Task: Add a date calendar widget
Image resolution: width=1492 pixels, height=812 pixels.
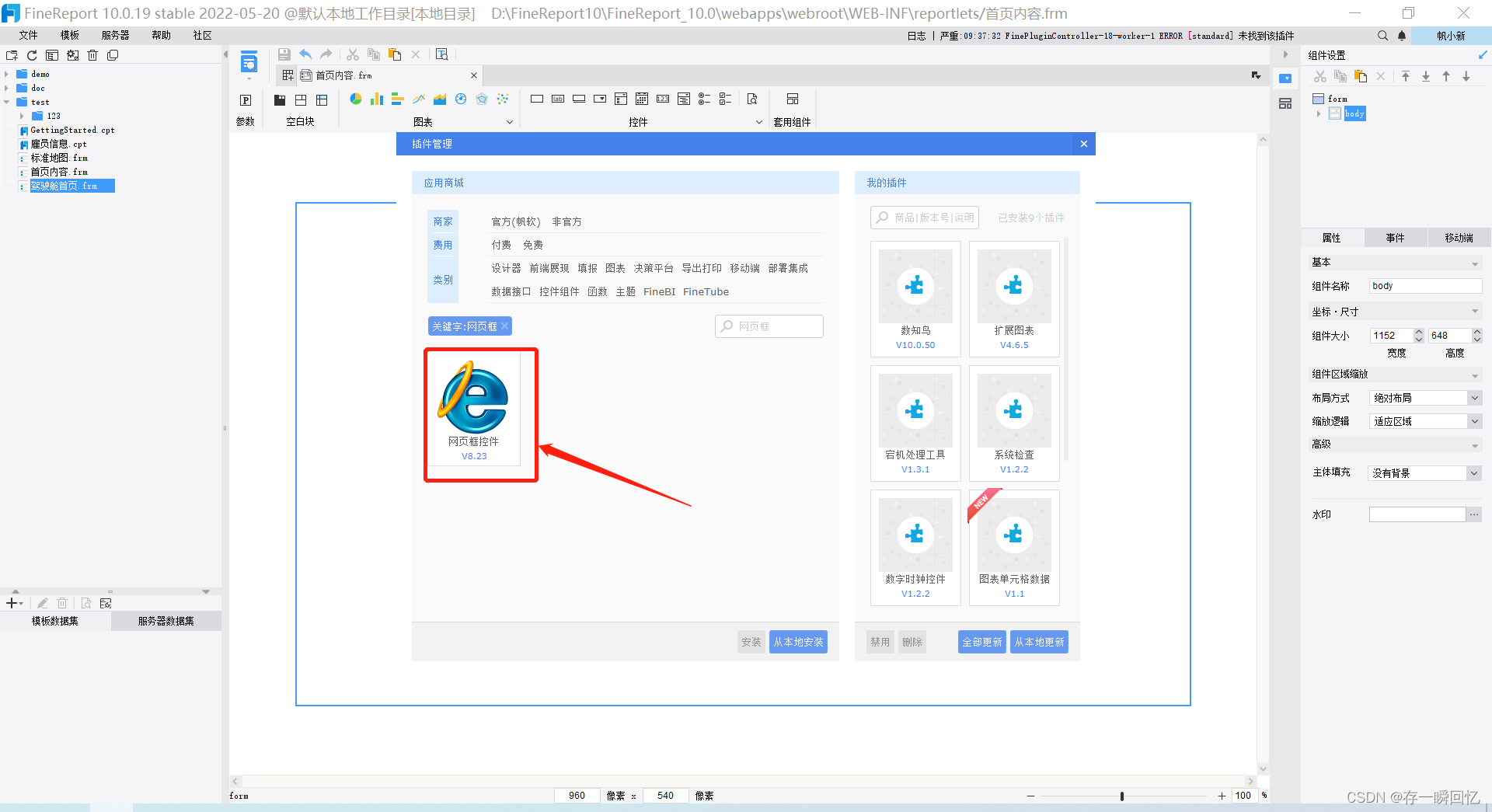Action: coord(642,99)
